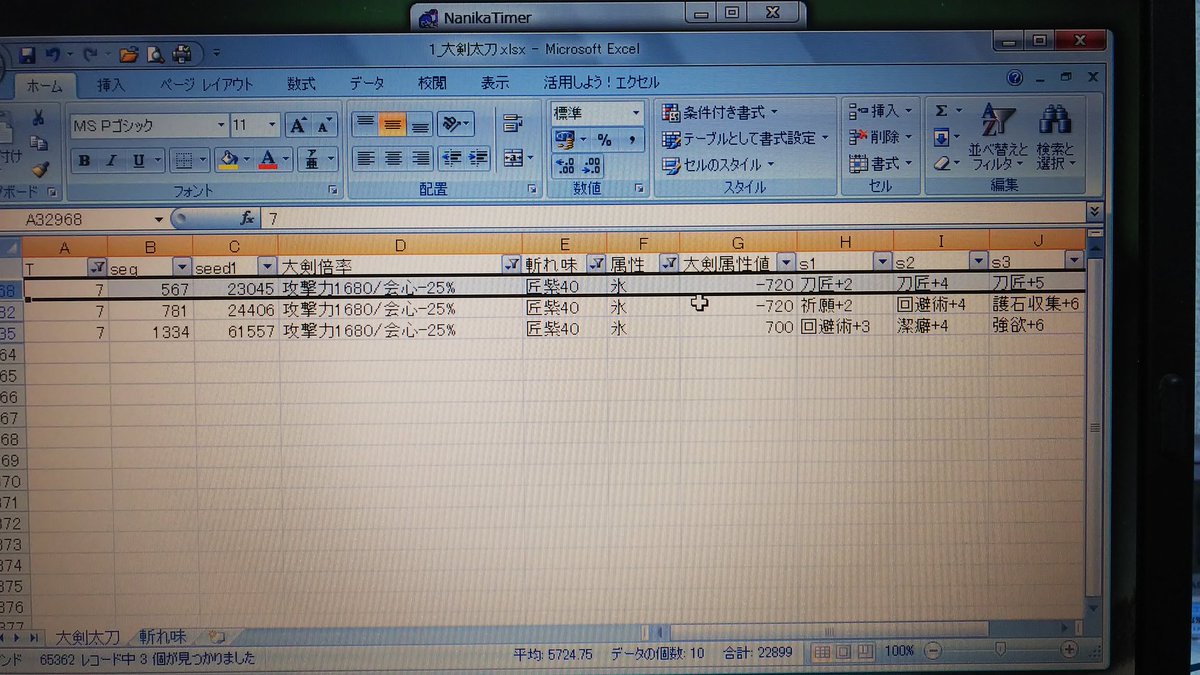Screen dimensions: 1200x675
Task: Switch to the ページ レイアウト tab
Action: 207,85
